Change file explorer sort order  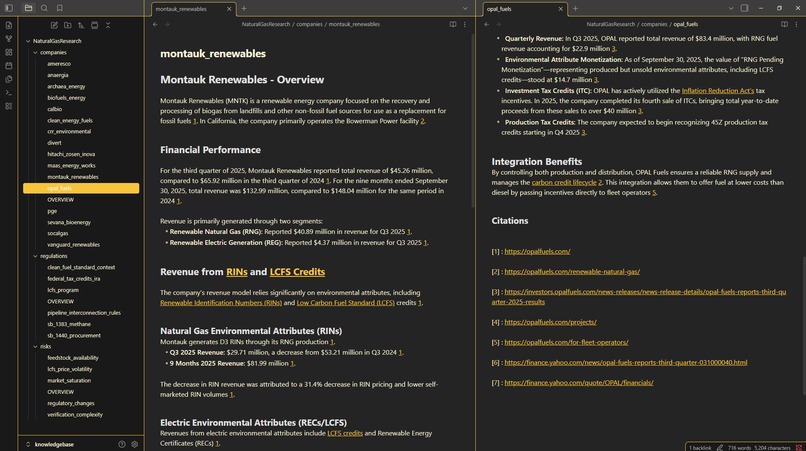[x=81, y=25]
